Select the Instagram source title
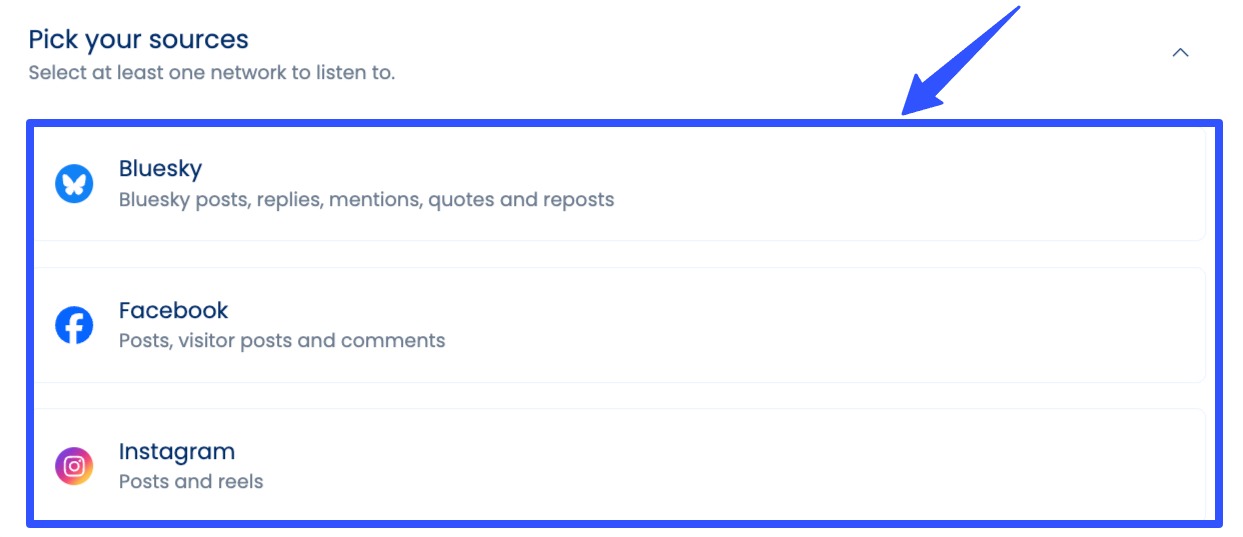The height and width of the screenshot is (537, 1243). [x=176, y=451]
